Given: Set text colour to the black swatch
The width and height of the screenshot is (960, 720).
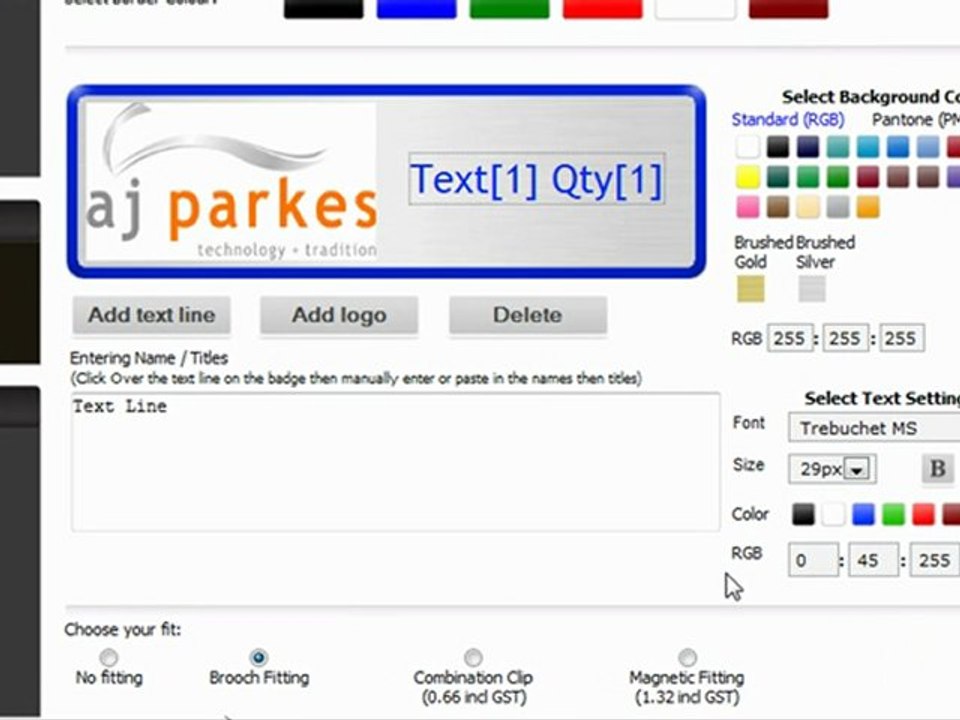Looking at the screenshot, I should click(x=803, y=514).
